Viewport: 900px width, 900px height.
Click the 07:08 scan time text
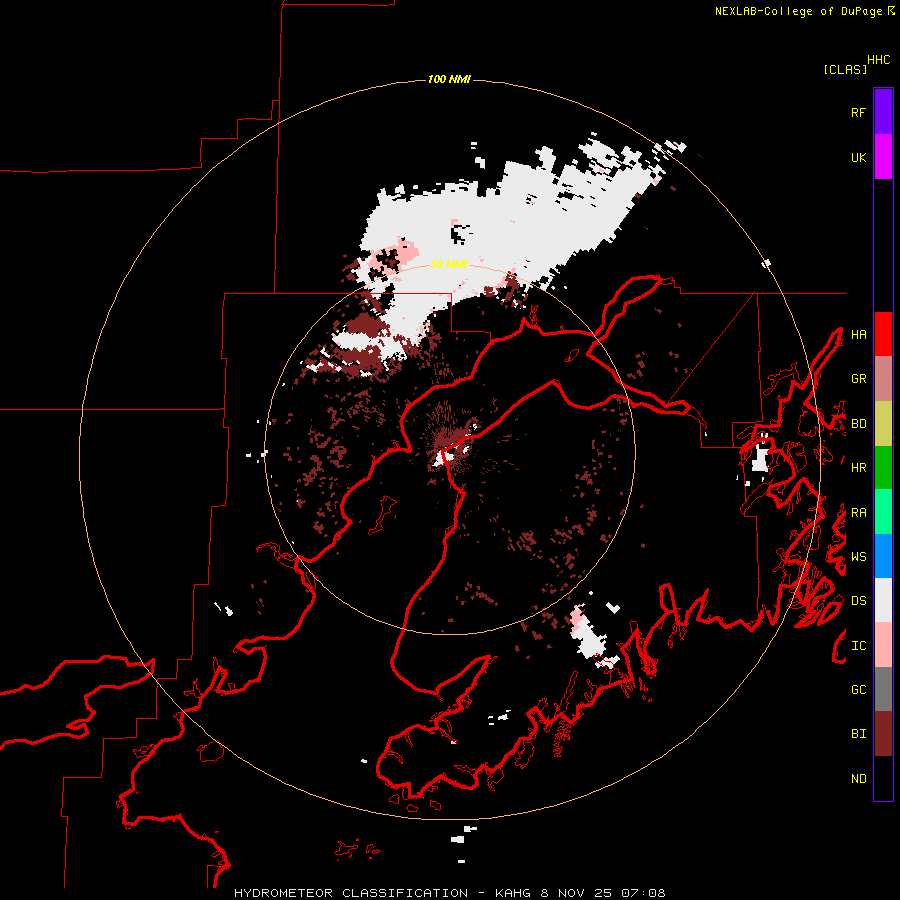[x=645, y=893]
